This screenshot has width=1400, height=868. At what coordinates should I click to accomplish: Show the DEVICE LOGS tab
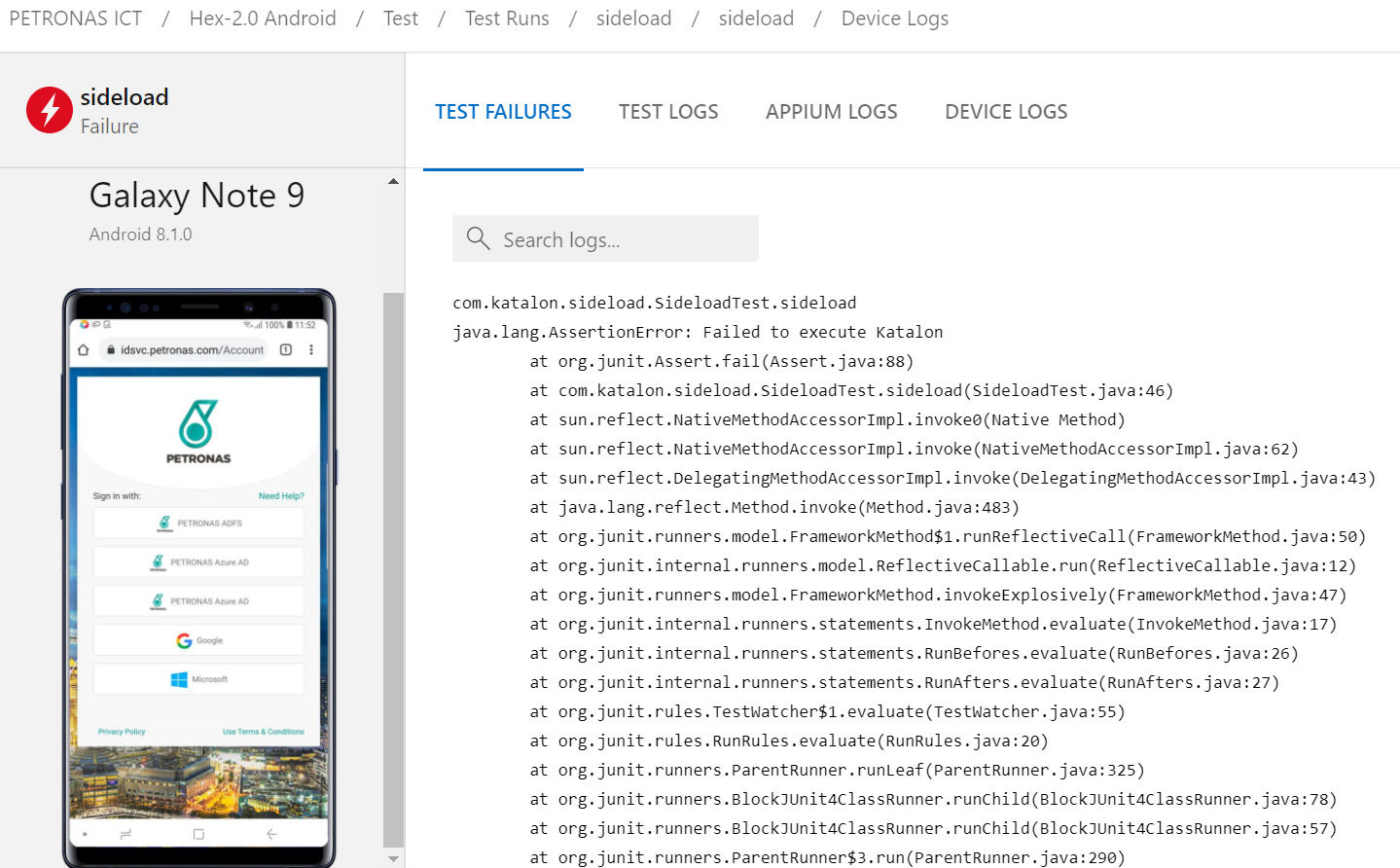[x=1006, y=112]
